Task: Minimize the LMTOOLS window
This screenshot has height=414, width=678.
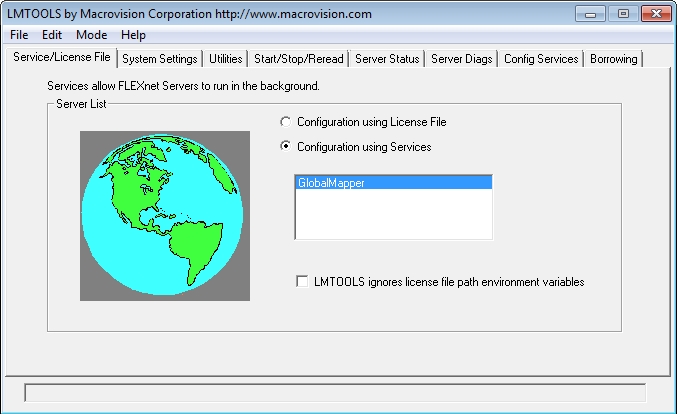Action: 594,13
